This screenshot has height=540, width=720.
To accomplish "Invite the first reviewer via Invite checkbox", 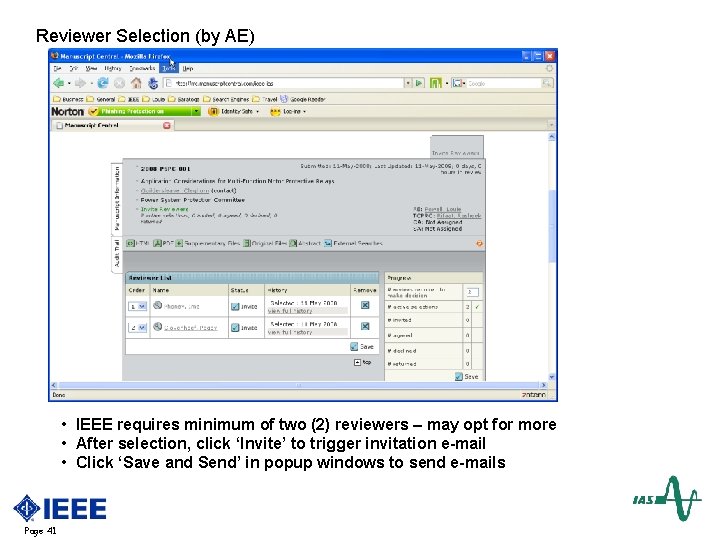I will click(x=235, y=307).
